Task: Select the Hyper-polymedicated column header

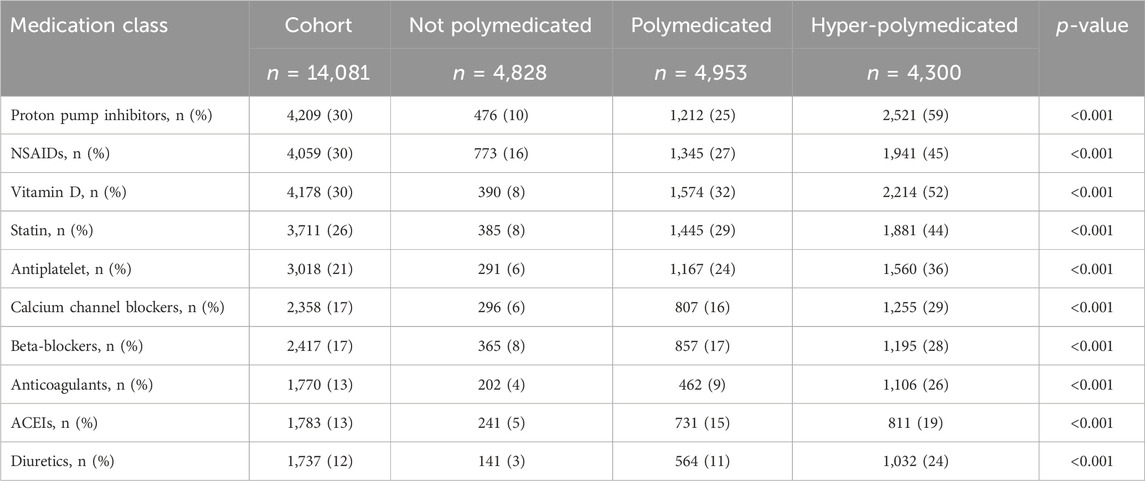Action: coord(914,26)
